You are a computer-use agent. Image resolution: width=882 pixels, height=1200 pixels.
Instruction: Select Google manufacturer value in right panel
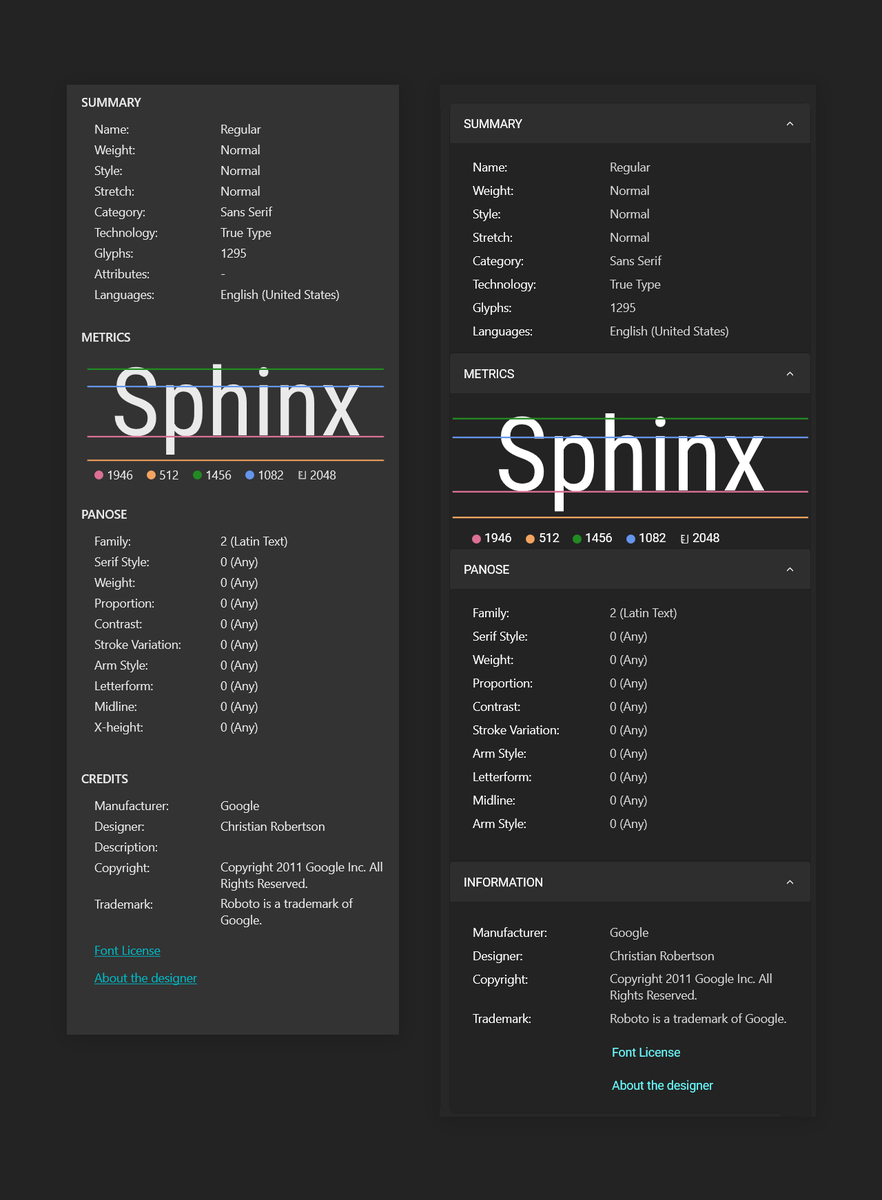629,933
